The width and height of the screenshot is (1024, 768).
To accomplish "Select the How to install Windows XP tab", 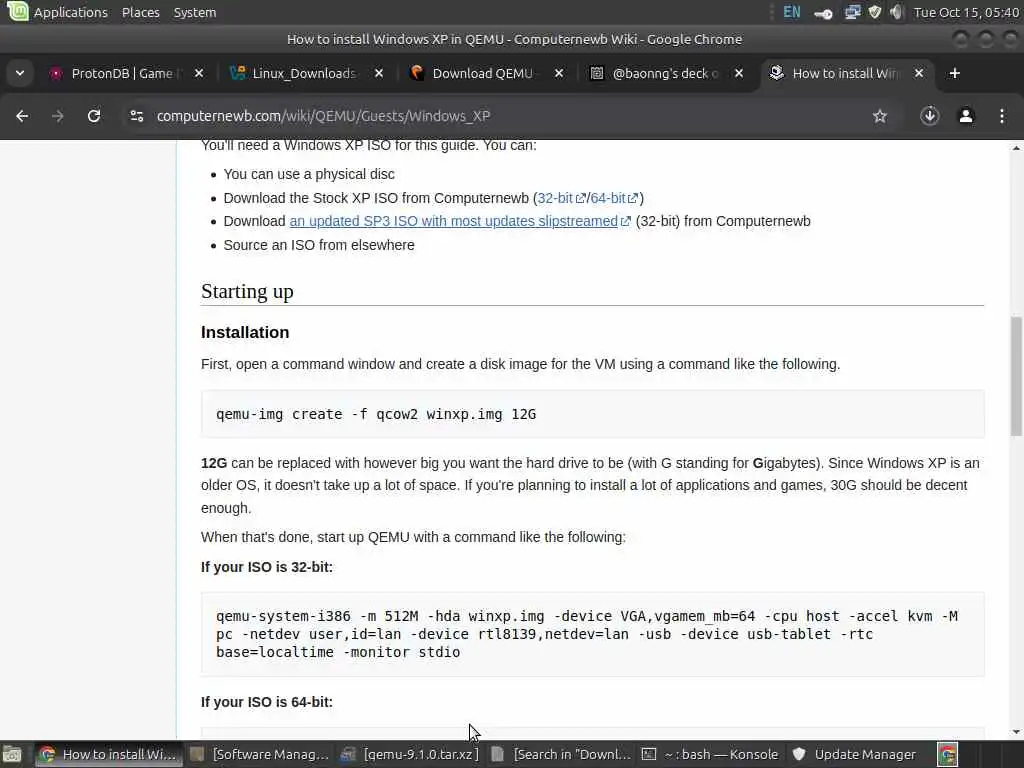I will [x=842, y=73].
